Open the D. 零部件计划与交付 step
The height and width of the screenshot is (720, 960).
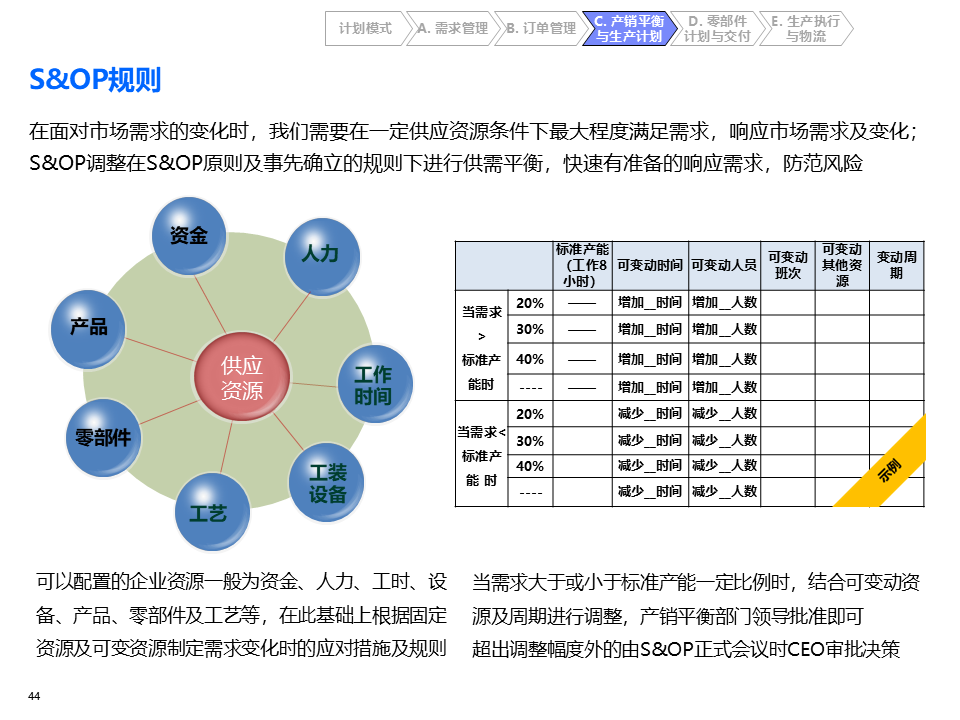click(717, 28)
